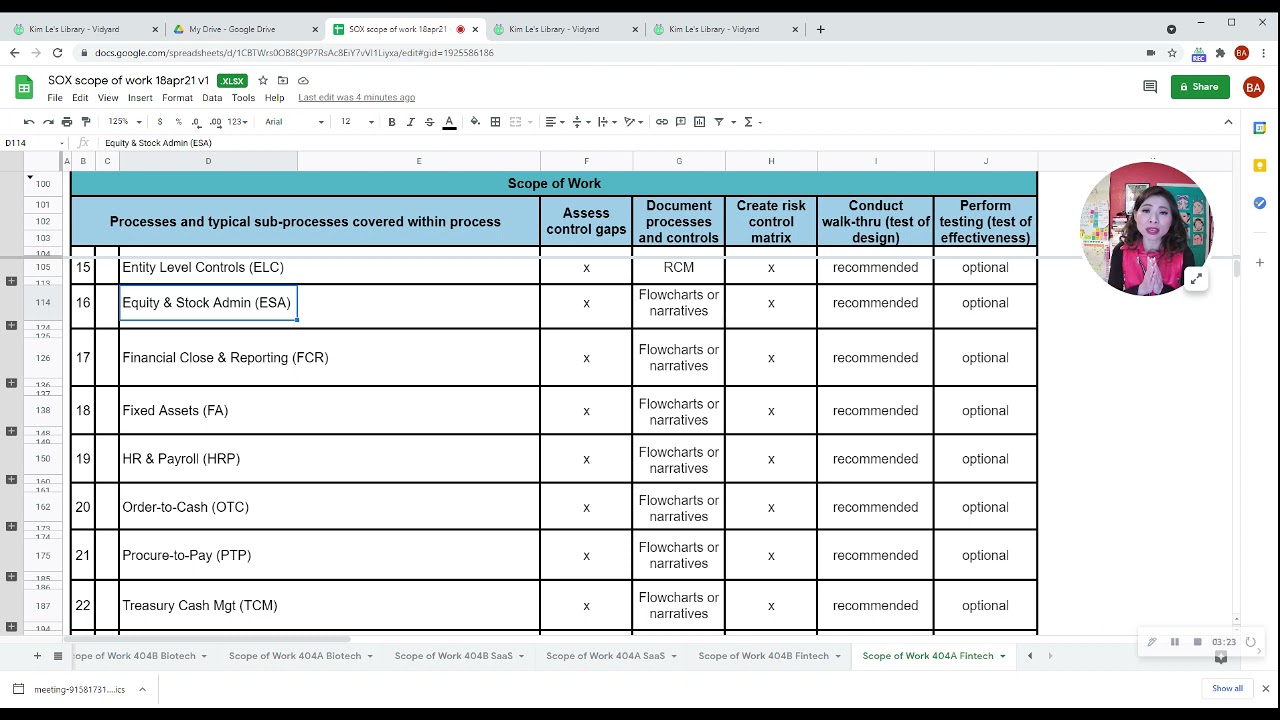Insert a chart via toolbar

(700, 122)
